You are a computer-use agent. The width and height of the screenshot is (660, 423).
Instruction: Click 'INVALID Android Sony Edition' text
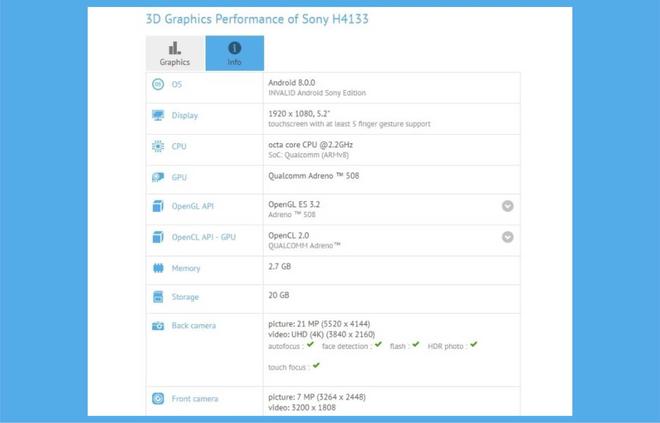[x=317, y=93]
